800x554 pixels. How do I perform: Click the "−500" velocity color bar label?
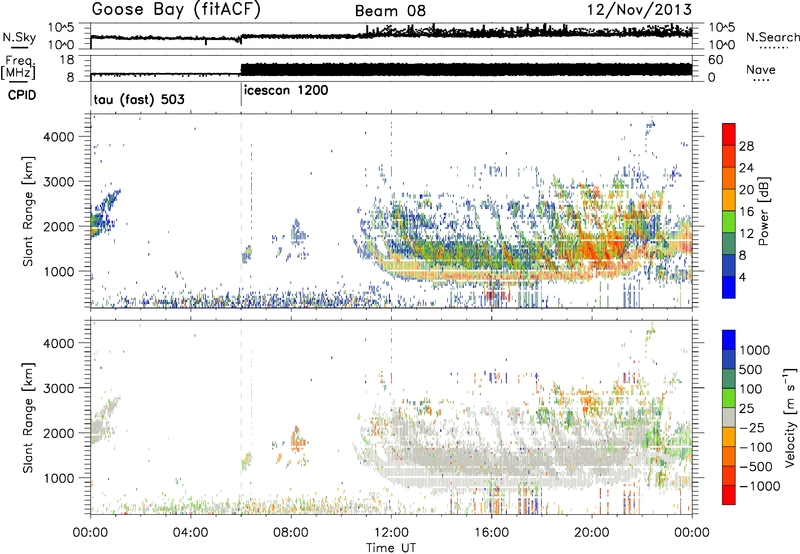click(755, 467)
